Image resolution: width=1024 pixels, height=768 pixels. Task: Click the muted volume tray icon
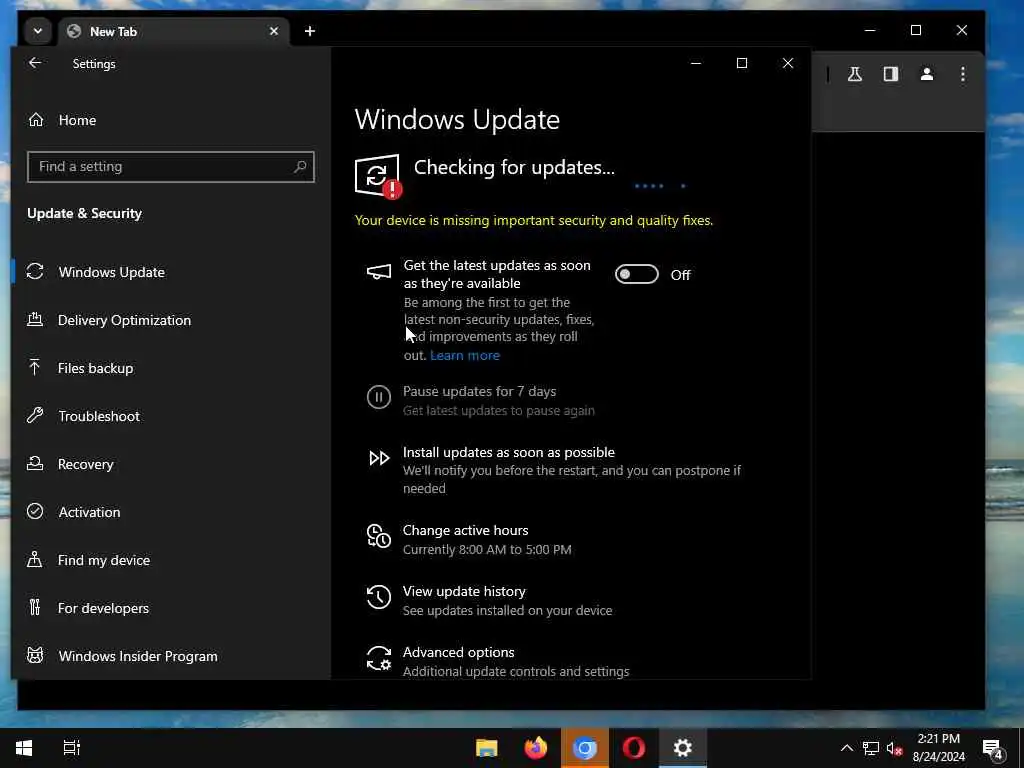point(894,748)
